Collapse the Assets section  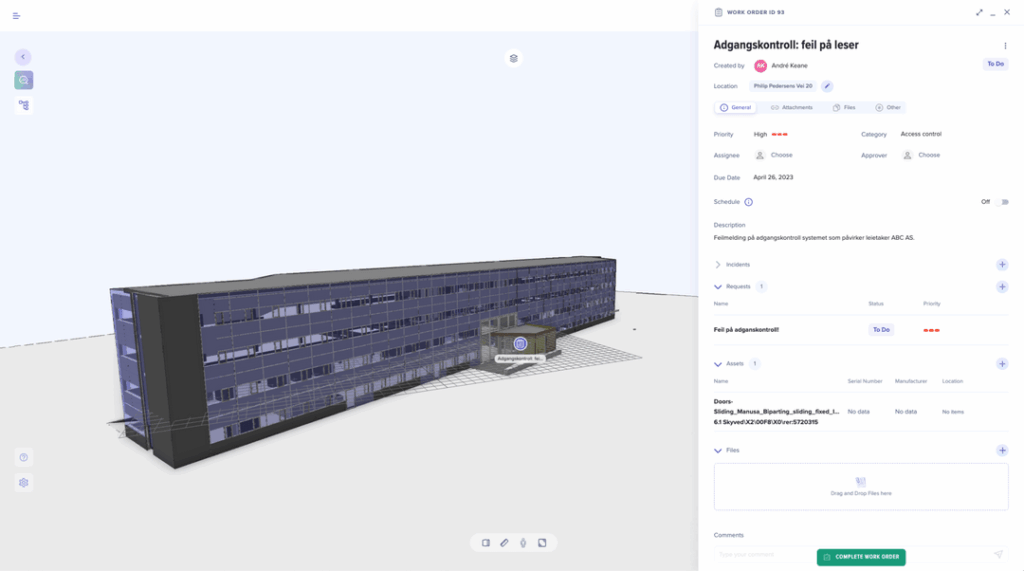tap(718, 364)
